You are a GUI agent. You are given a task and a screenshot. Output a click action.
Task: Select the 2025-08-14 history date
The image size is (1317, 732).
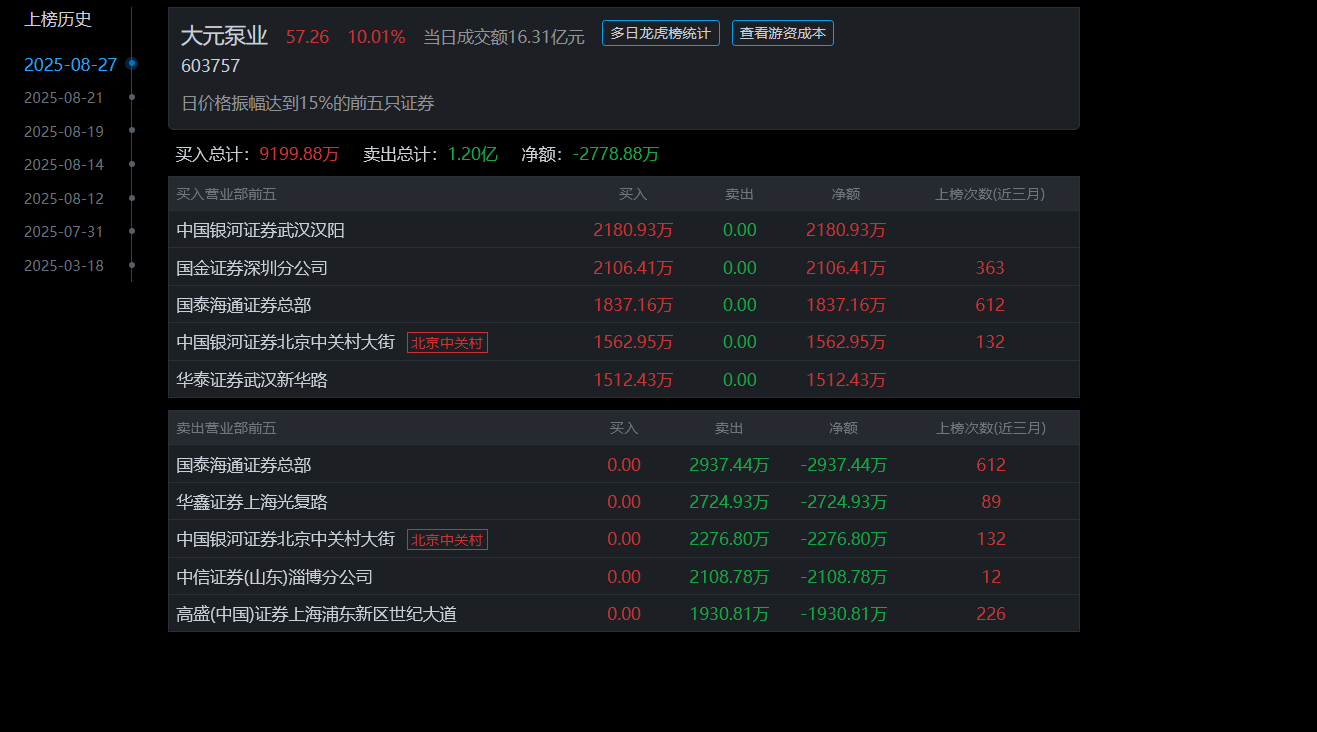point(63,165)
